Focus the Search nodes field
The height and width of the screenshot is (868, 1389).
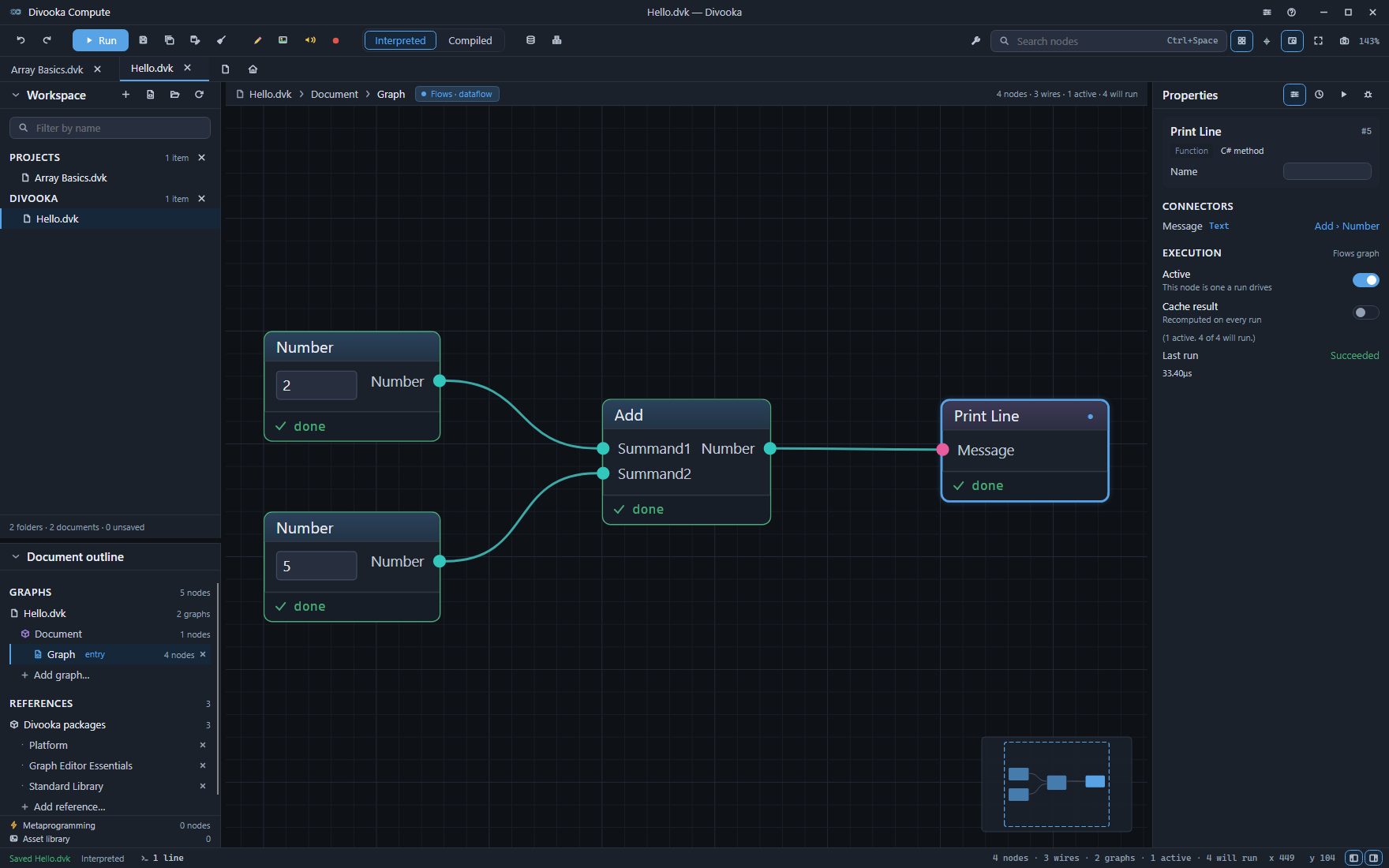point(1108,41)
